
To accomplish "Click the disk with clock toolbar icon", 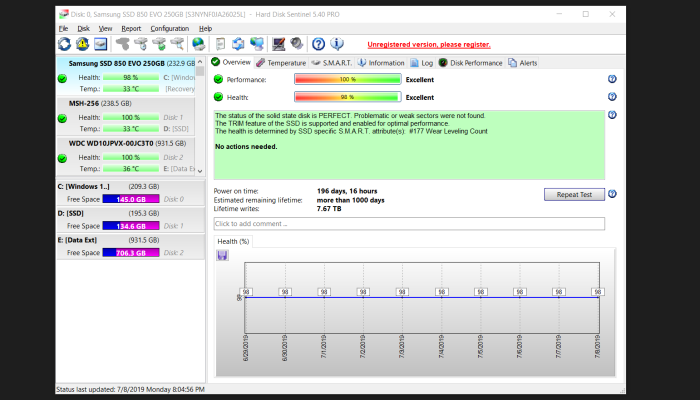I will (x=141, y=44).
